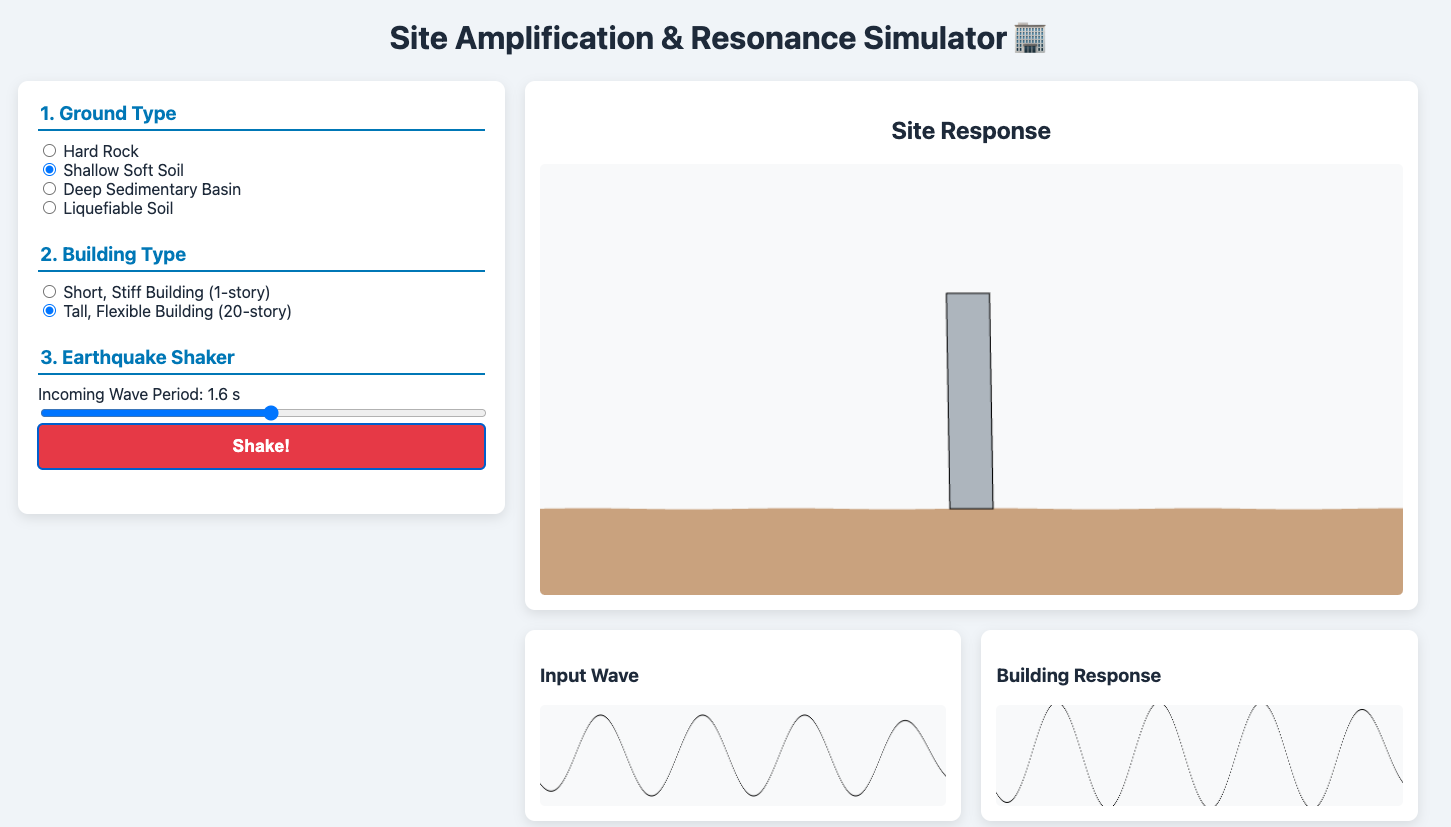Click the Incoming Wave Period slider handle
This screenshot has height=827, width=1451.
coord(271,413)
